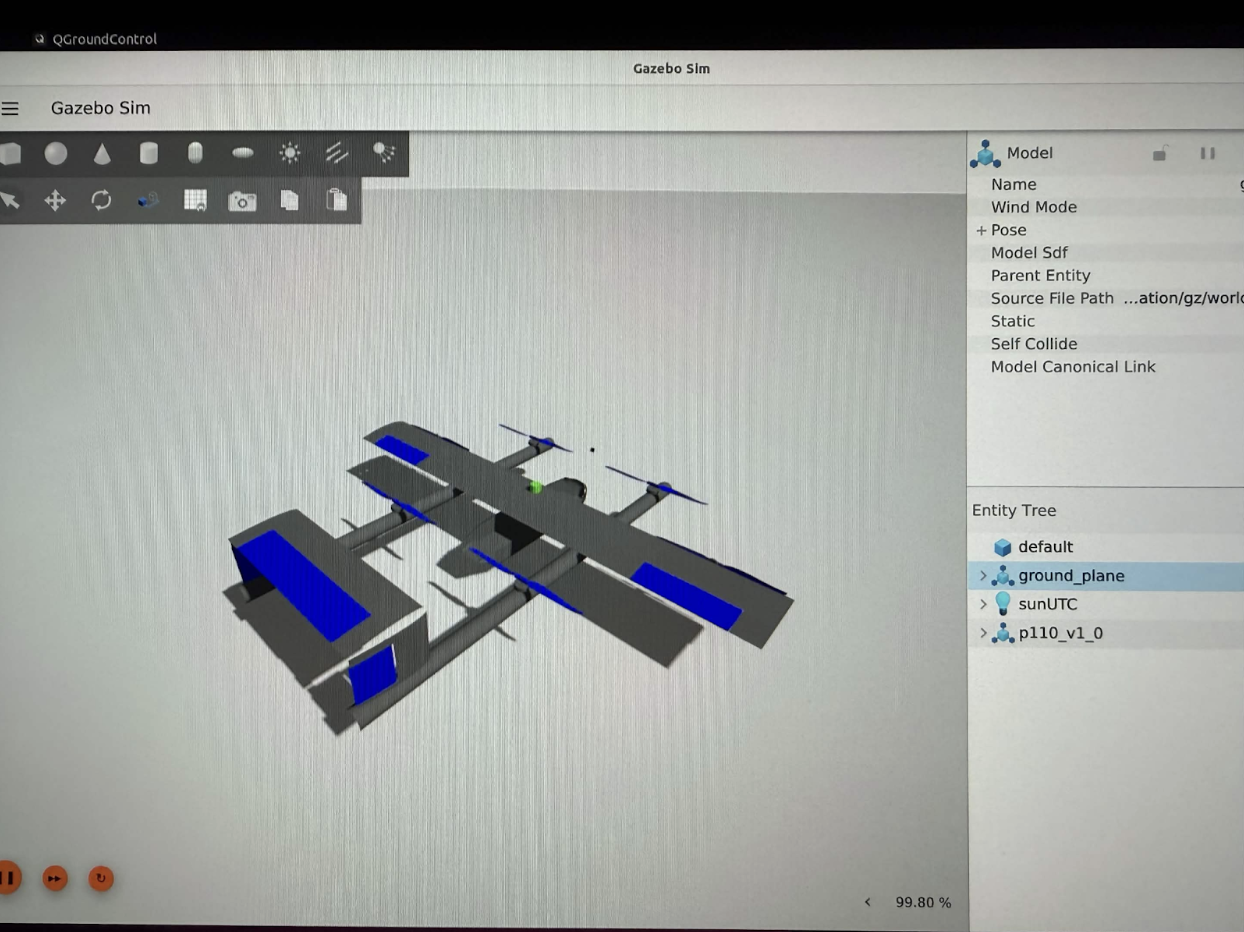Expand the ground_plane tree entry
This screenshot has width=1244, height=932.
(982, 576)
